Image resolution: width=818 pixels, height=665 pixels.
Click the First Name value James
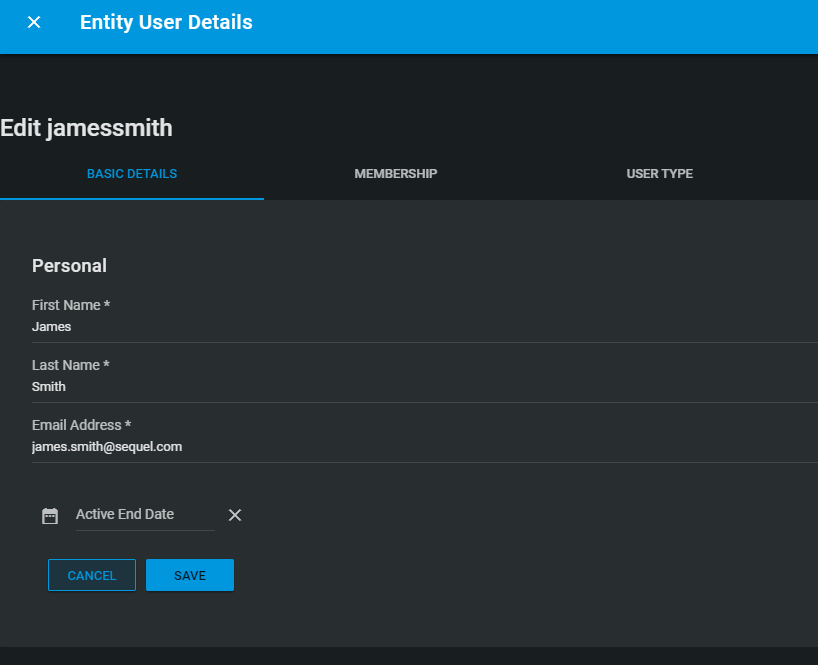[x=52, y=327]
